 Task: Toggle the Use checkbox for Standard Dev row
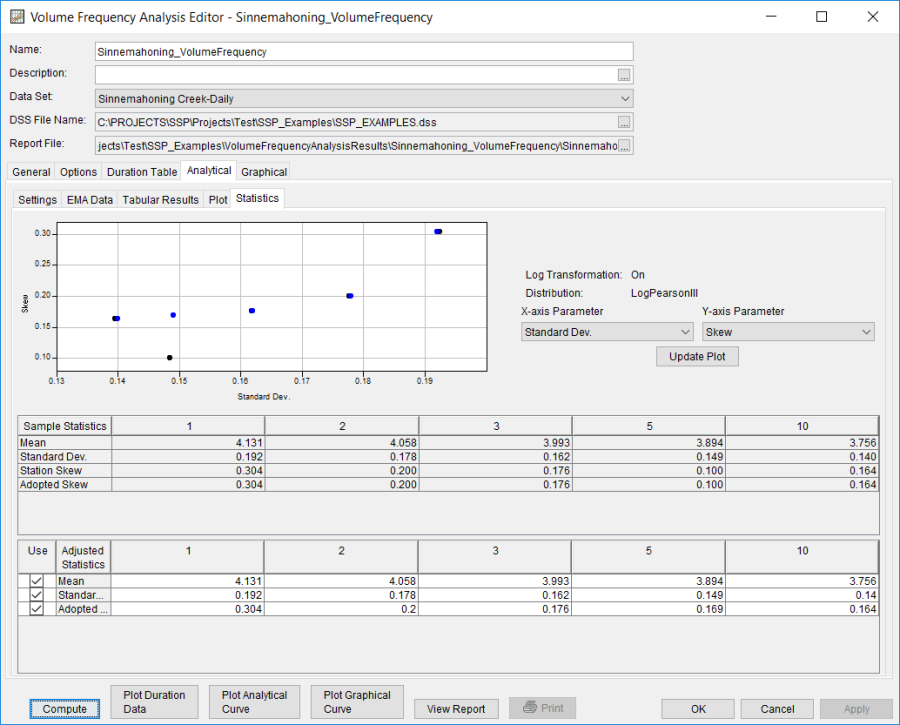[x=36, y=595]
